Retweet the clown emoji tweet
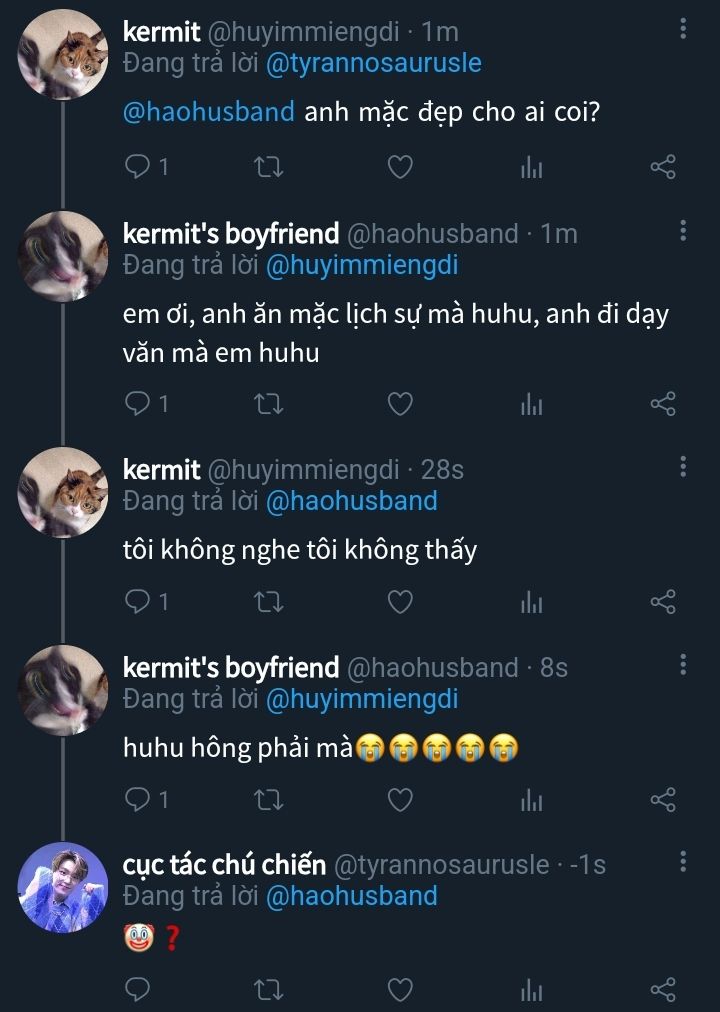This screenshot has width=720, height=1012. click(269, 989)
